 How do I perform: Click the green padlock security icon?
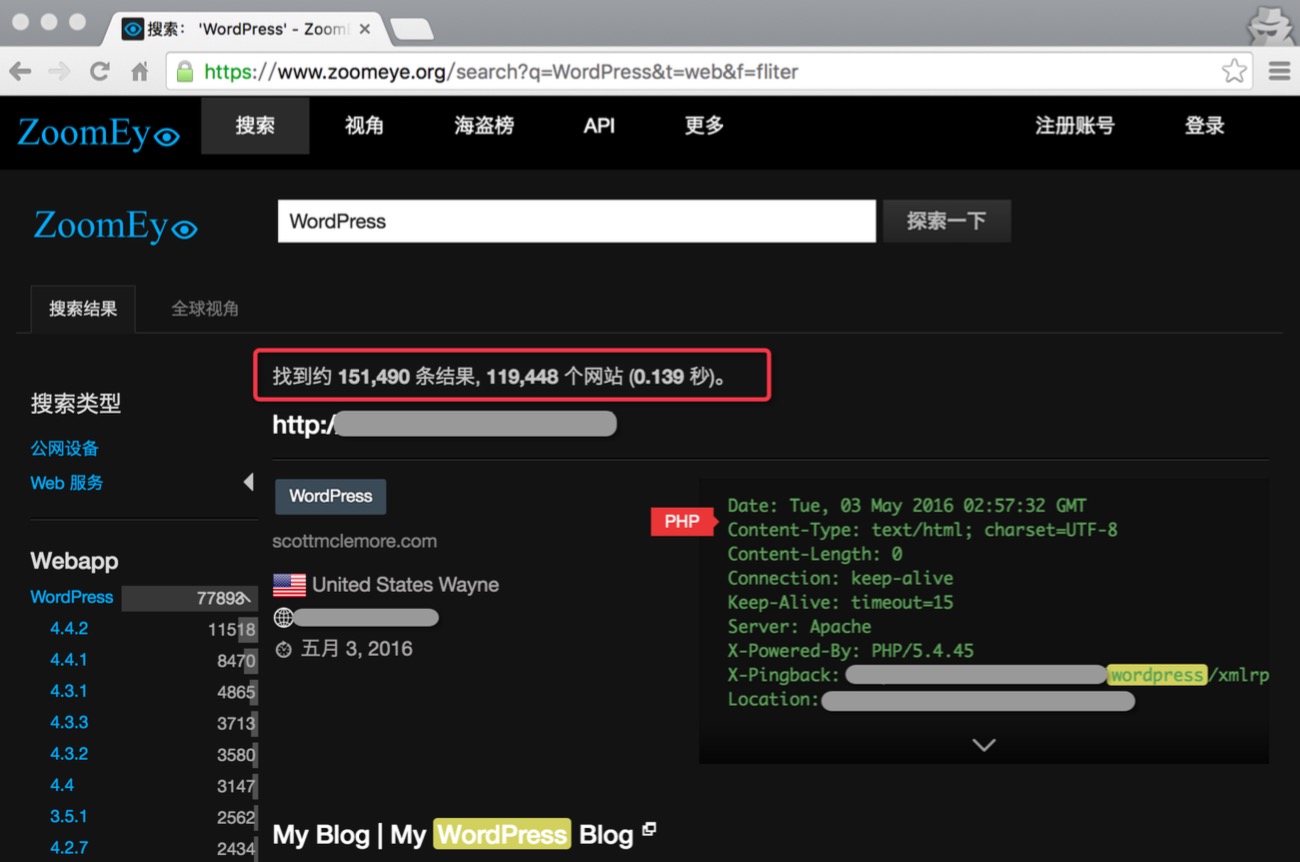click(x=184, y=72)
